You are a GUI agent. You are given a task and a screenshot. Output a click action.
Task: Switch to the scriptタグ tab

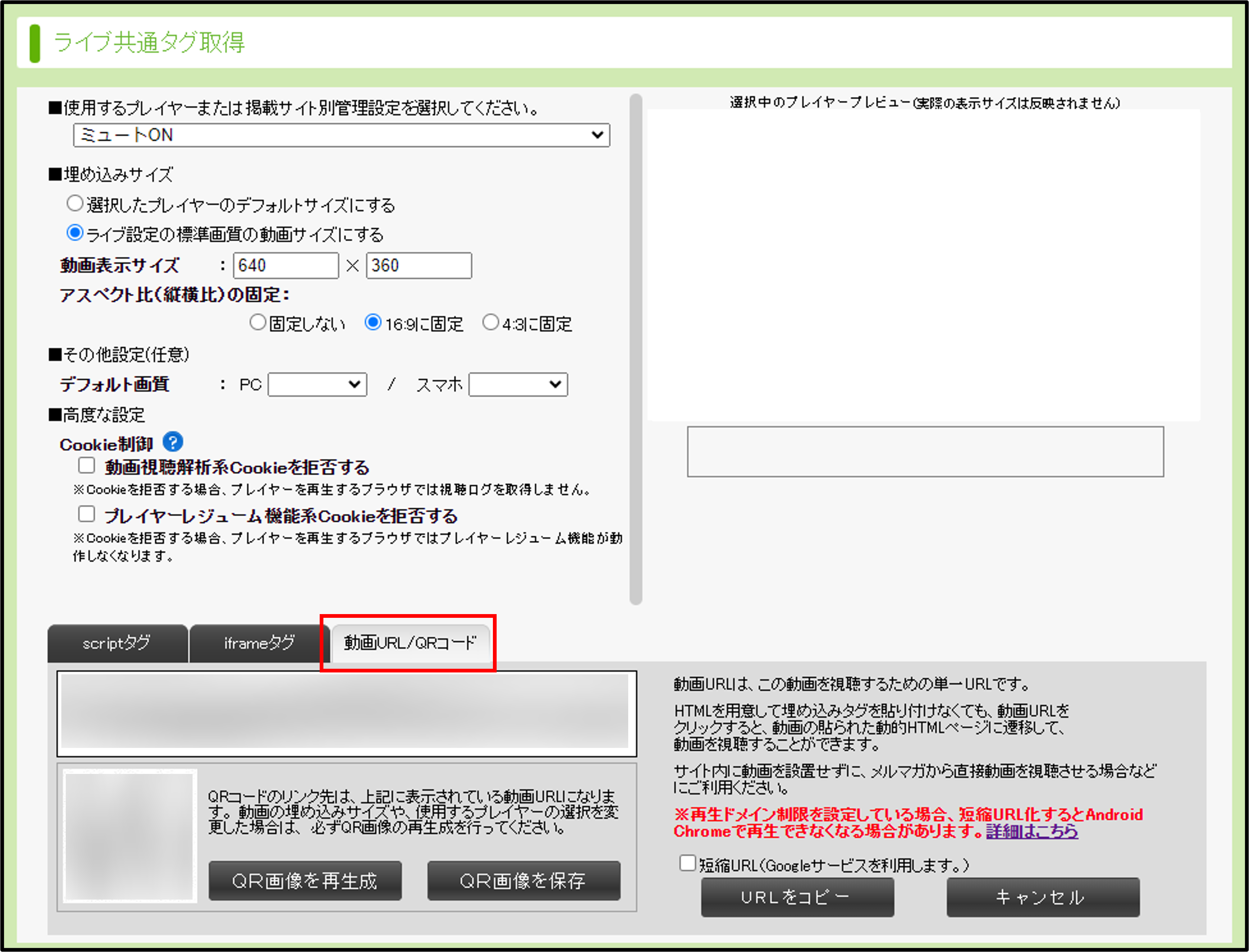117,643
